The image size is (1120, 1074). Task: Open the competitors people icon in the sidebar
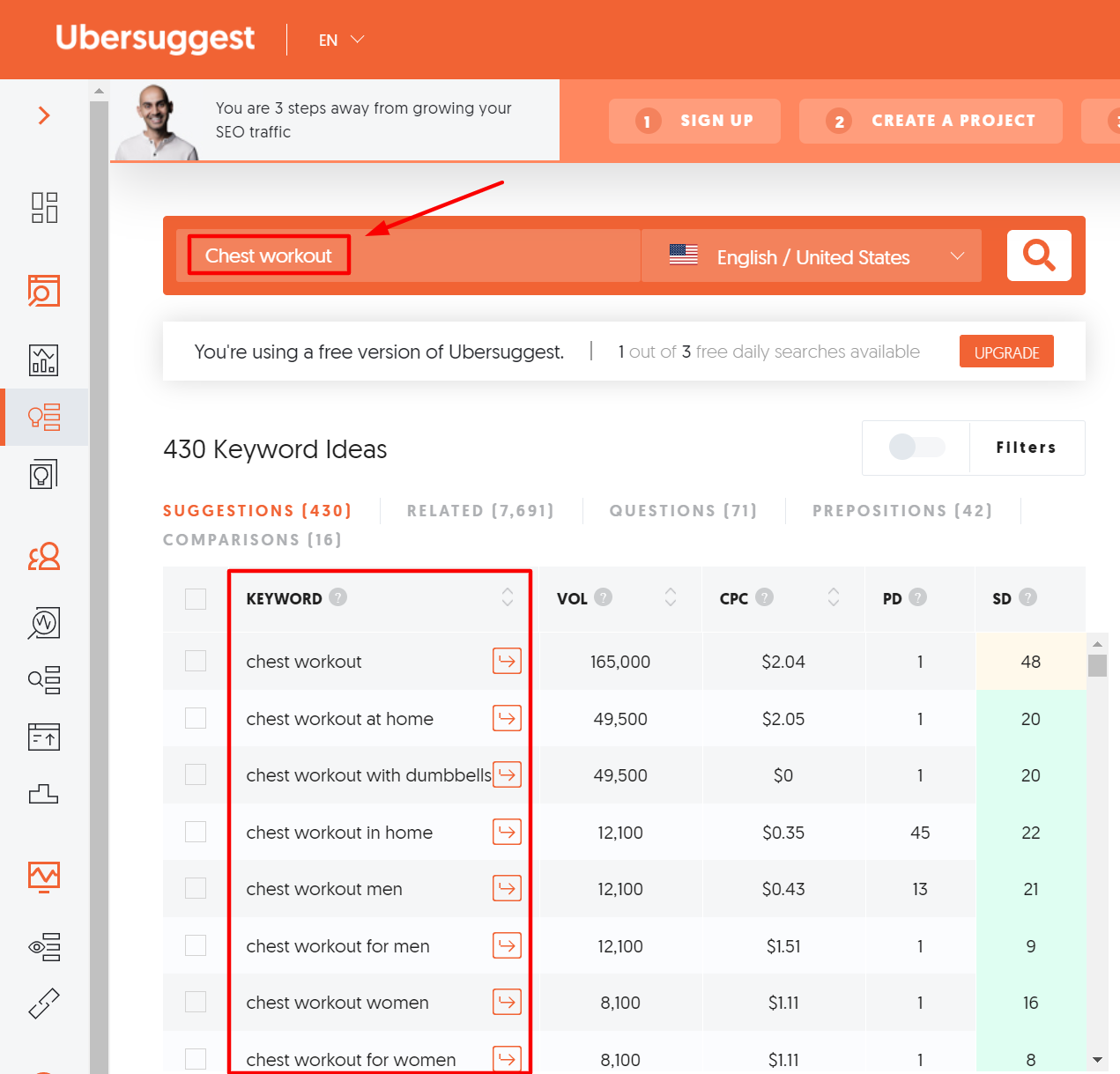(x=44, y=556)
